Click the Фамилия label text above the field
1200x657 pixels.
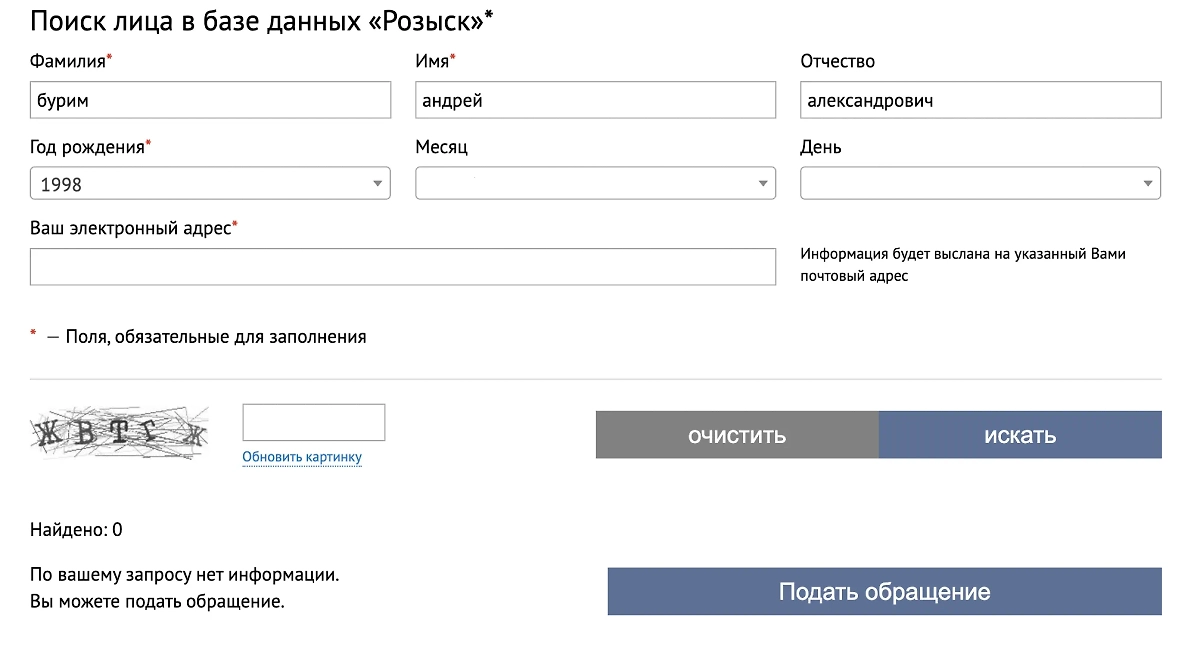(x=69, y=61)
